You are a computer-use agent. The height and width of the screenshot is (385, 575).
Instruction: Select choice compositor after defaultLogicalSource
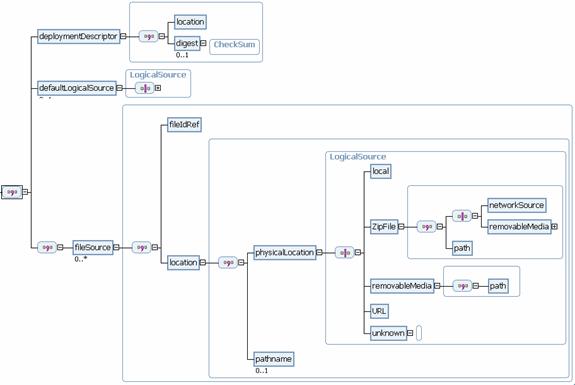tap(145, 88)
